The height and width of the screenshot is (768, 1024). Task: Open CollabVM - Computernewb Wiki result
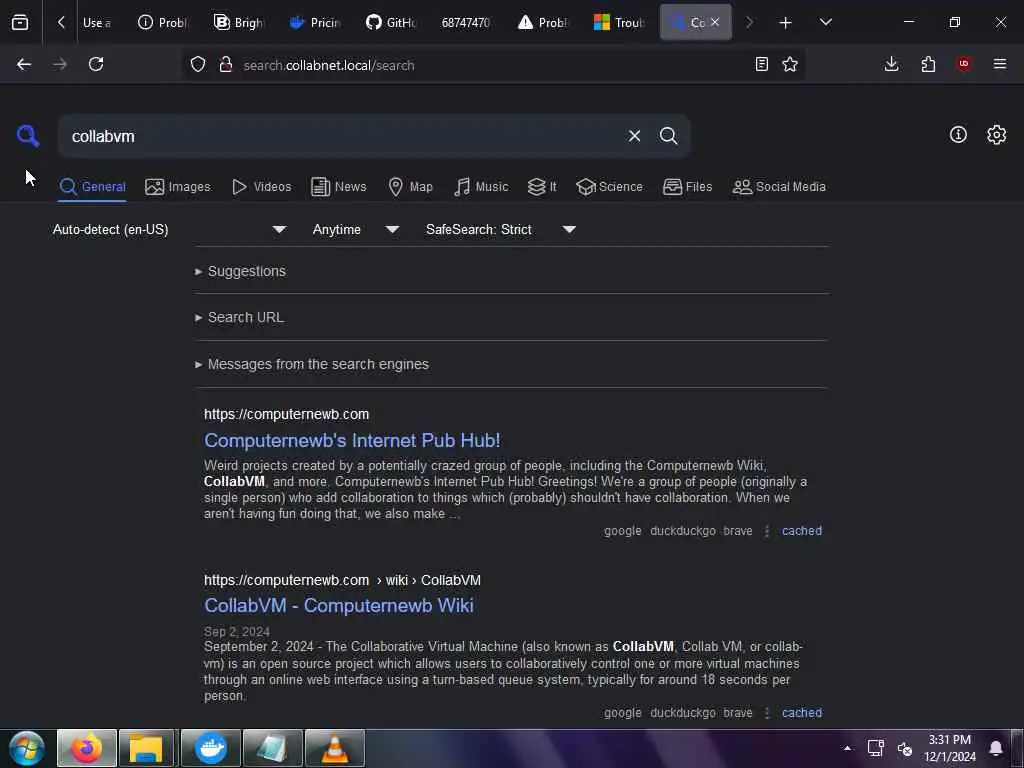coord(339,605)
